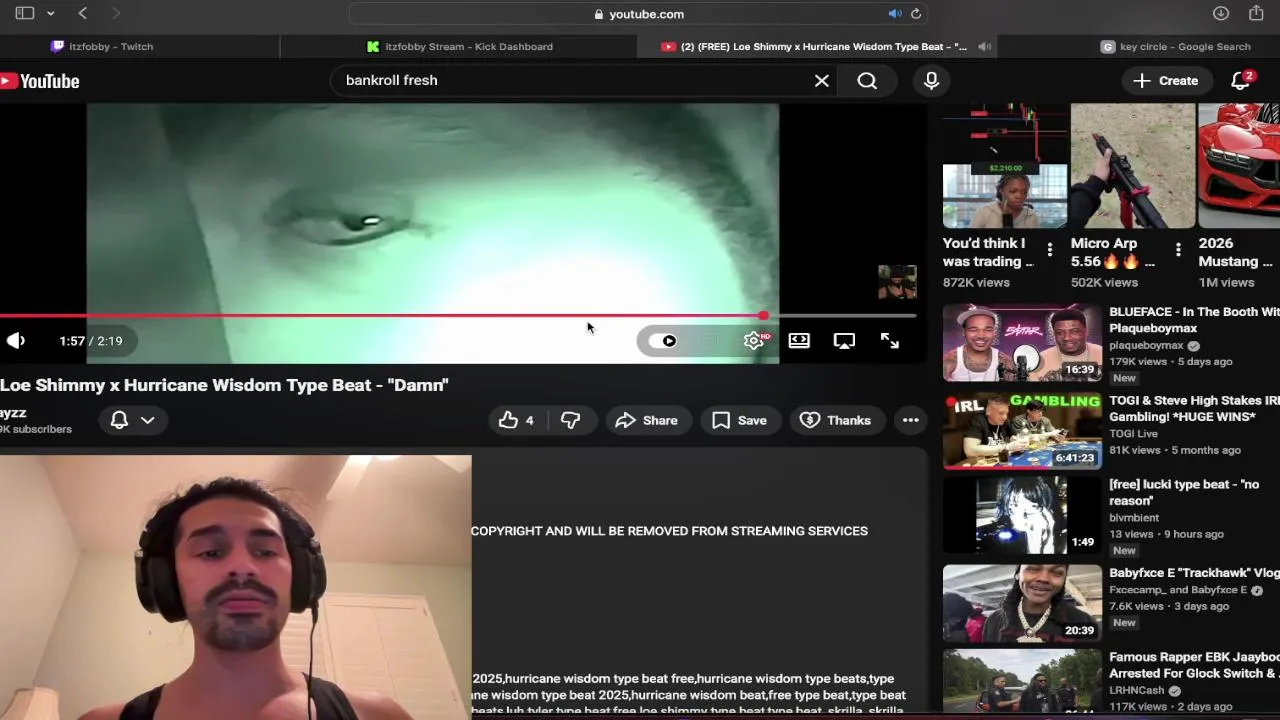Open Famous Rapper EBK Jaaybo arrested video

pyautogui.click(x=1194, y=665)
